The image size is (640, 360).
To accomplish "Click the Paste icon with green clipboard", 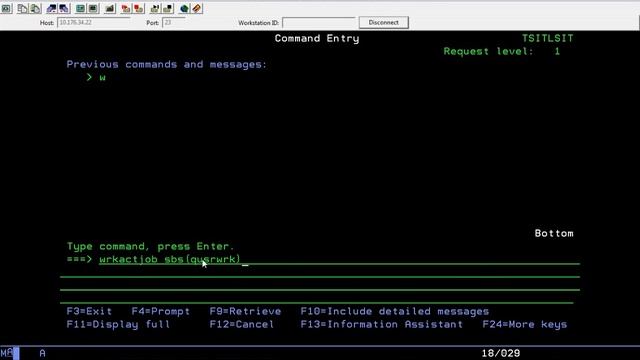I will pyautogui.click(x=36, y=8).
